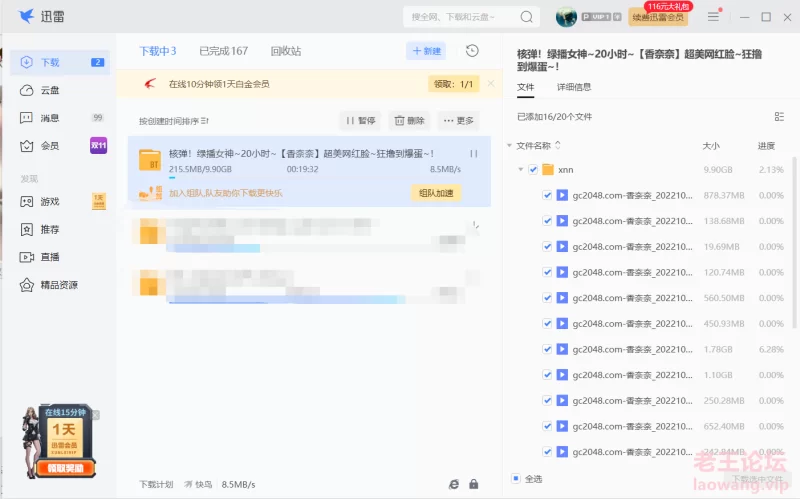800x499 pixels.
Task: Uncheck the 138.68MB file checkbox
Action: [x=547, y=221]
